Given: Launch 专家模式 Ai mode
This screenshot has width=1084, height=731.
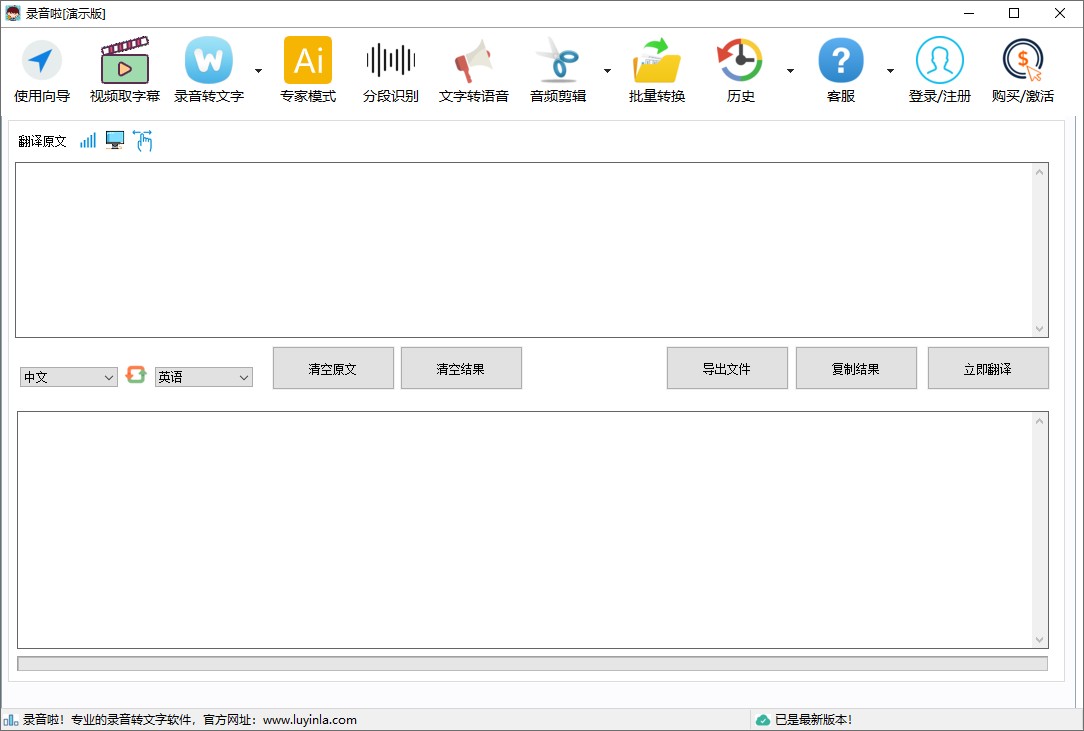Looking at the screenshot, I should (307, 68).
